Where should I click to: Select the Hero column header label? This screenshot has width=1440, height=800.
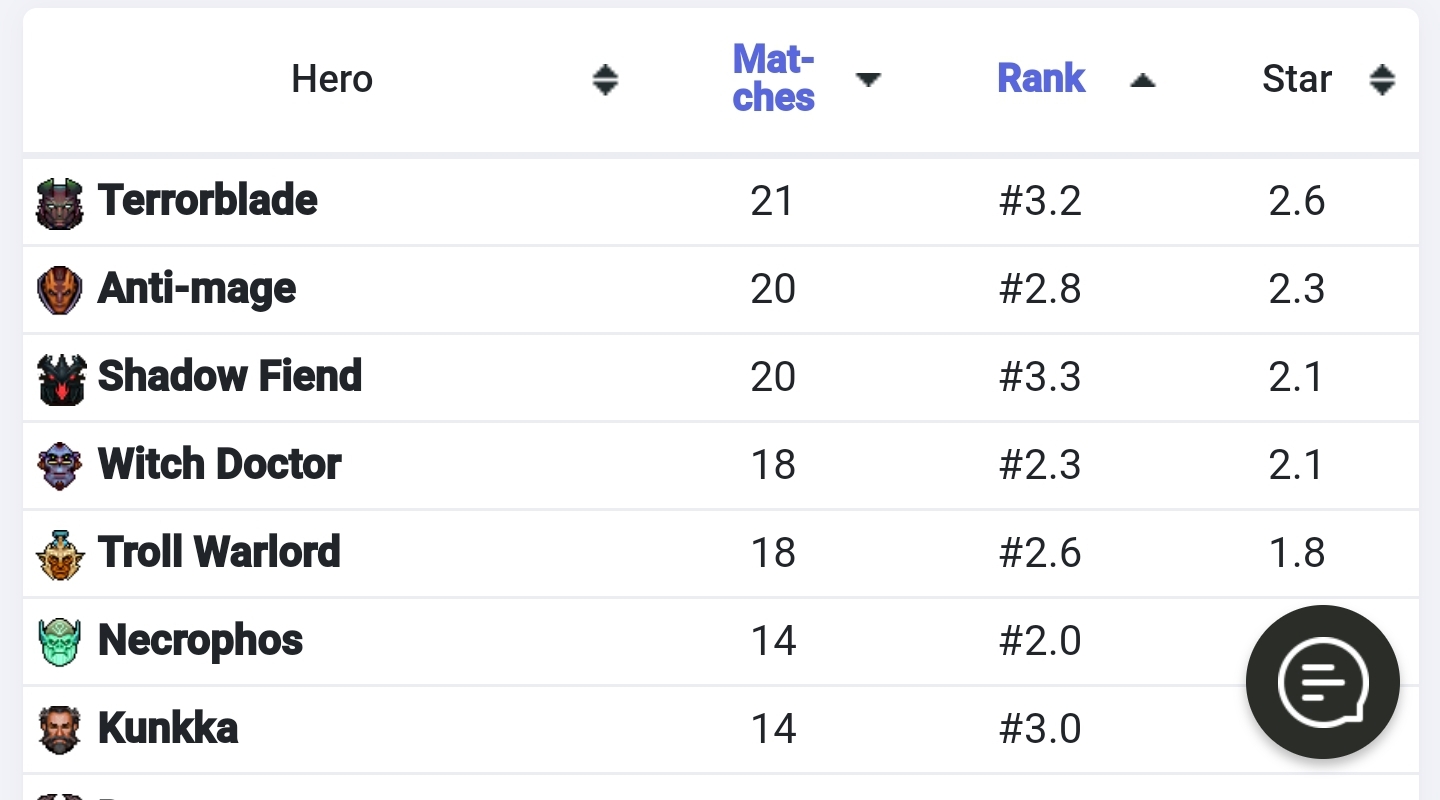point(332,80)
